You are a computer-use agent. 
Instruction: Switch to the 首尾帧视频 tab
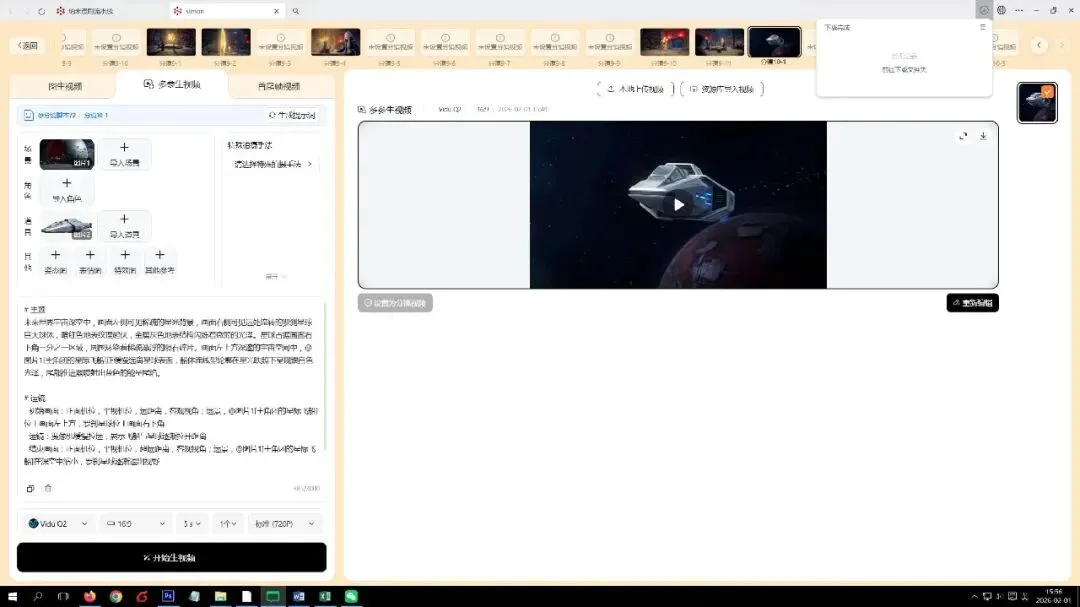click(279, 86)
